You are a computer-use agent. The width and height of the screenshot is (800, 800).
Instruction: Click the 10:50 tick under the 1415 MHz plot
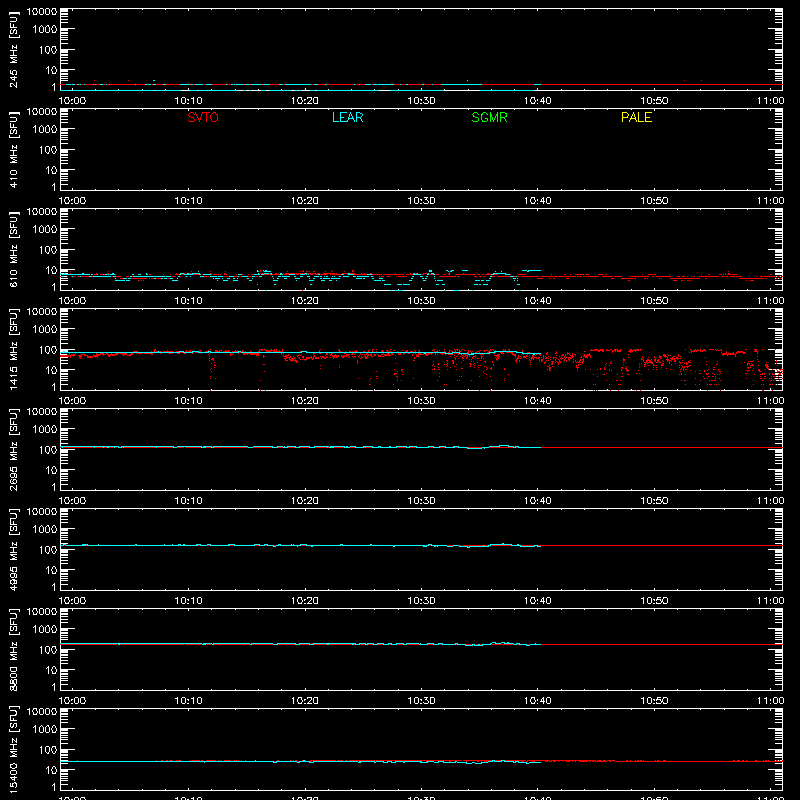point(654,401)
